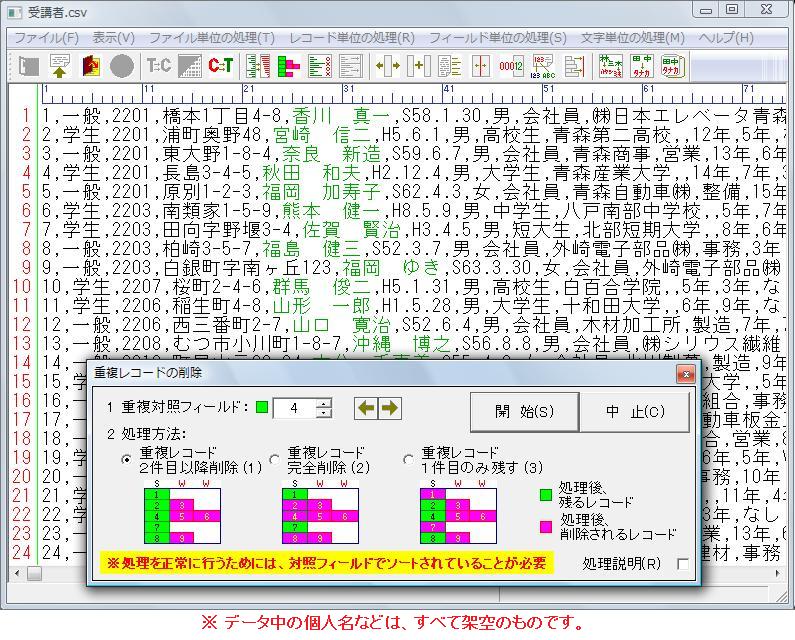Viewport: 795px width, 640px height.
Task: Select 重複レコード 2件目以降削除 (1) radio option
Action: [126, 460]
